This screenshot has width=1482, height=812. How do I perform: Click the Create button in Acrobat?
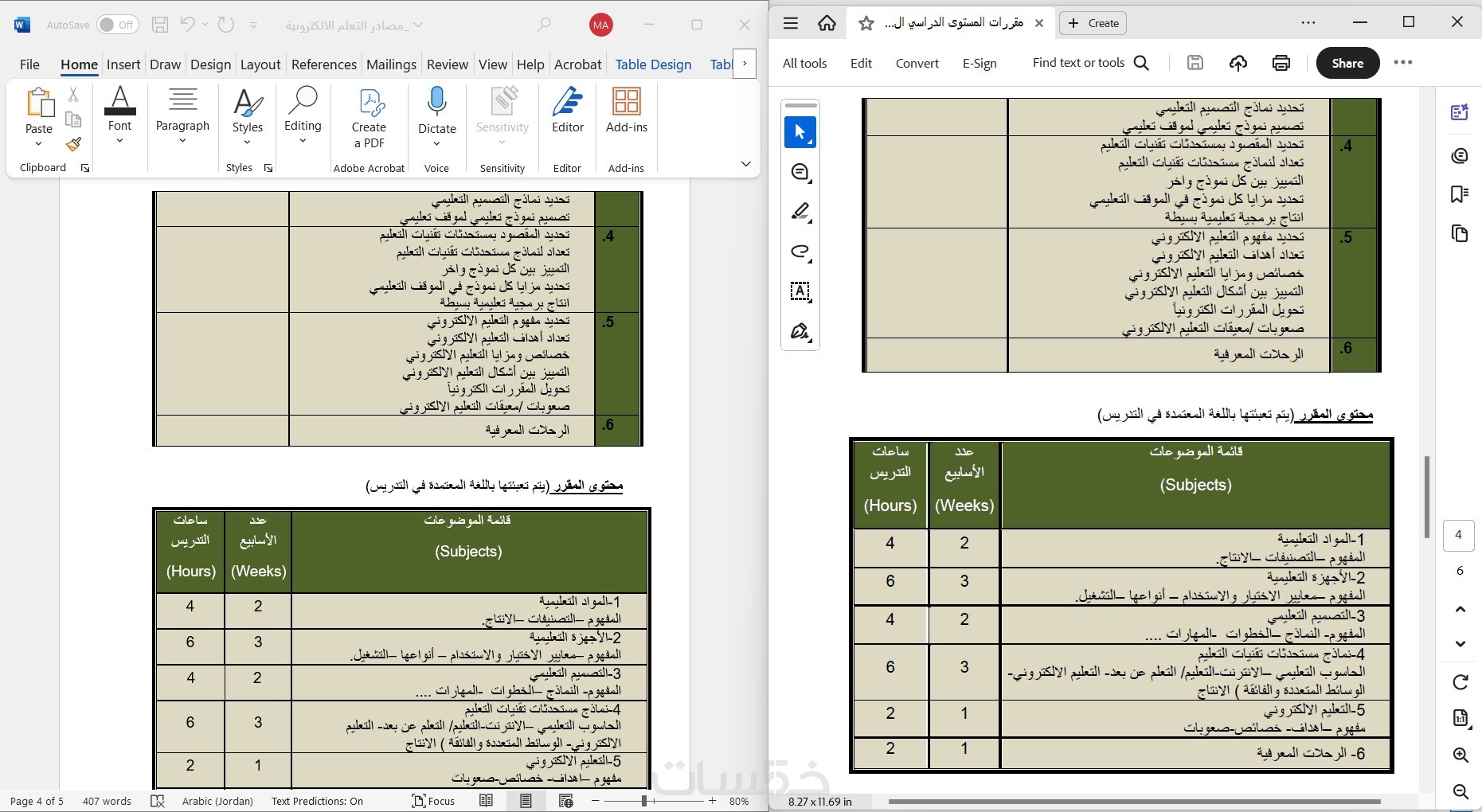(1093, 23)
